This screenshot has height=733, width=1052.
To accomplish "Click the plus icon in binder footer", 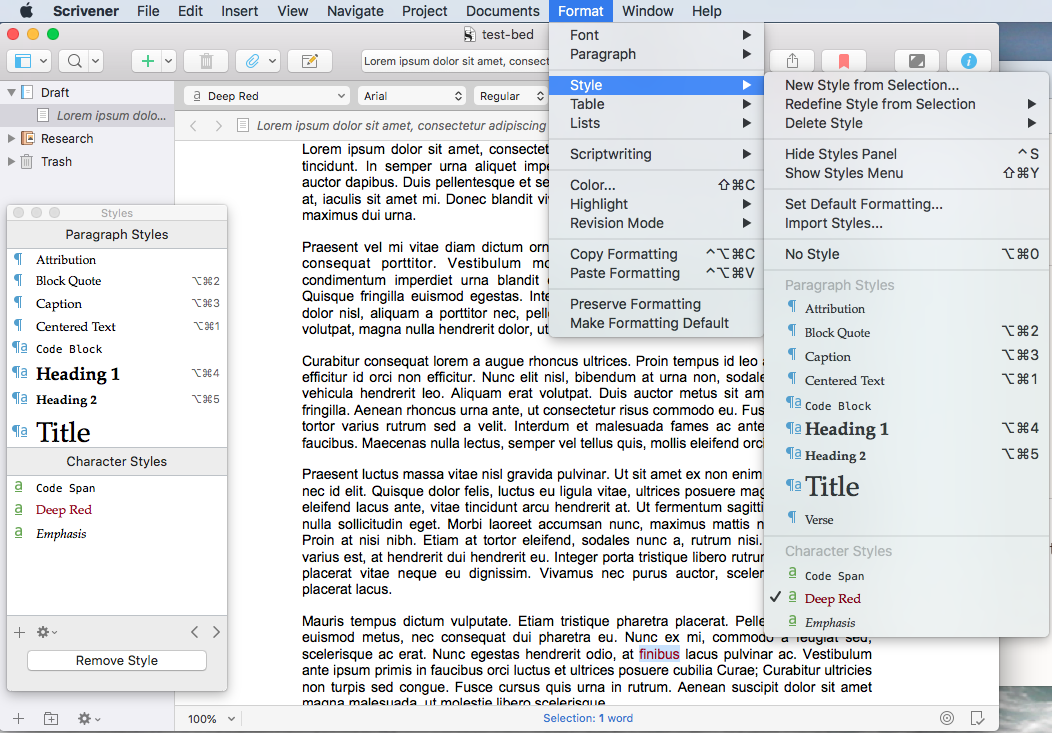I will click(x=19, y=718).
